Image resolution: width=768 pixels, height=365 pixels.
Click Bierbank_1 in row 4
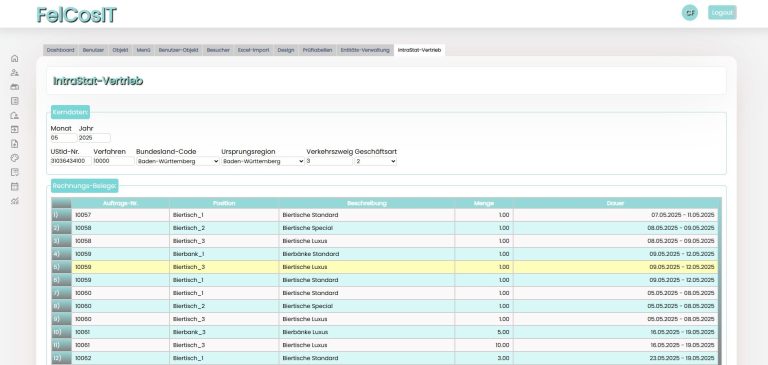[189, 254]
